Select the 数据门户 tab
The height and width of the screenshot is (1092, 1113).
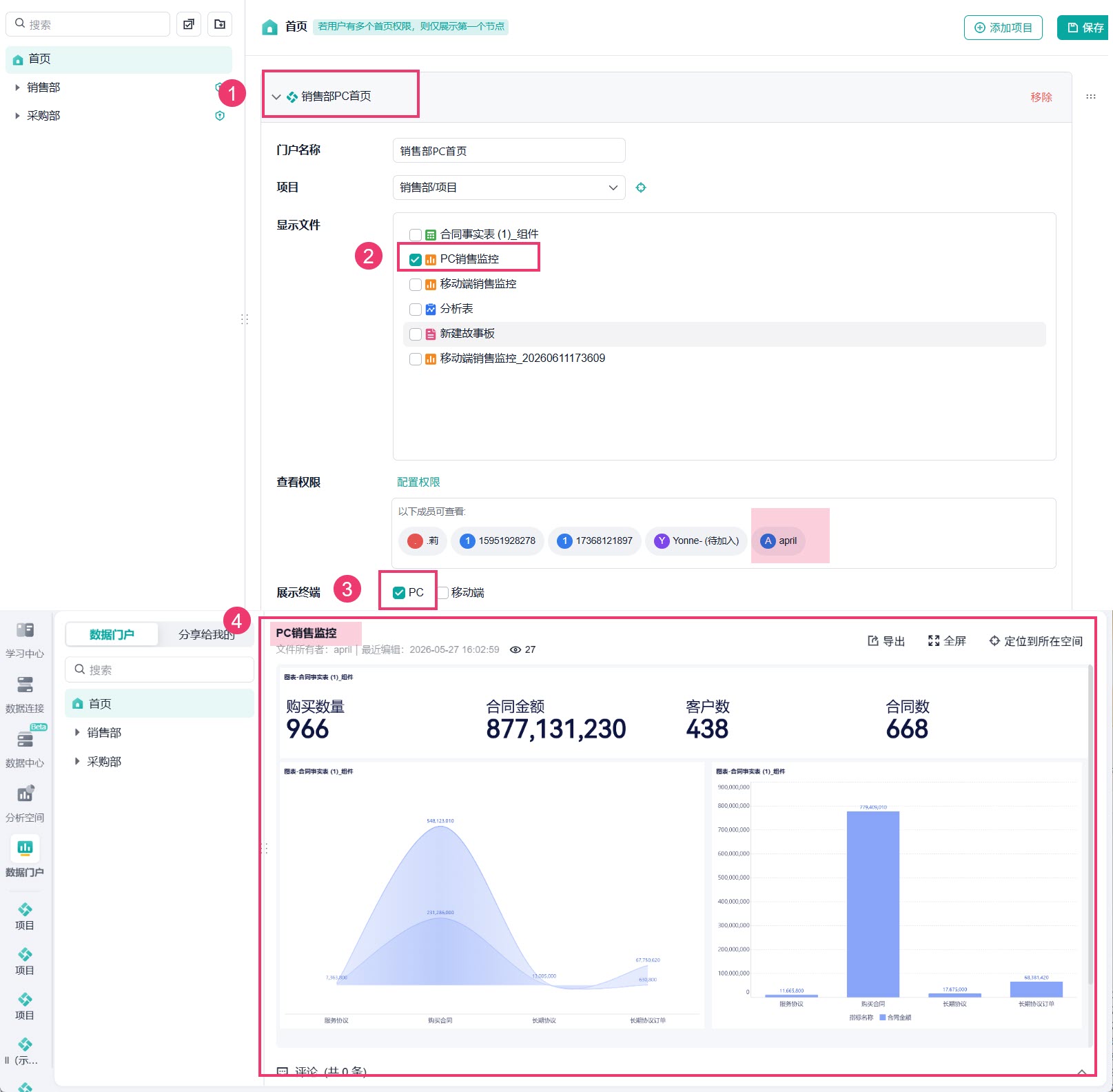tap(112, 634)
